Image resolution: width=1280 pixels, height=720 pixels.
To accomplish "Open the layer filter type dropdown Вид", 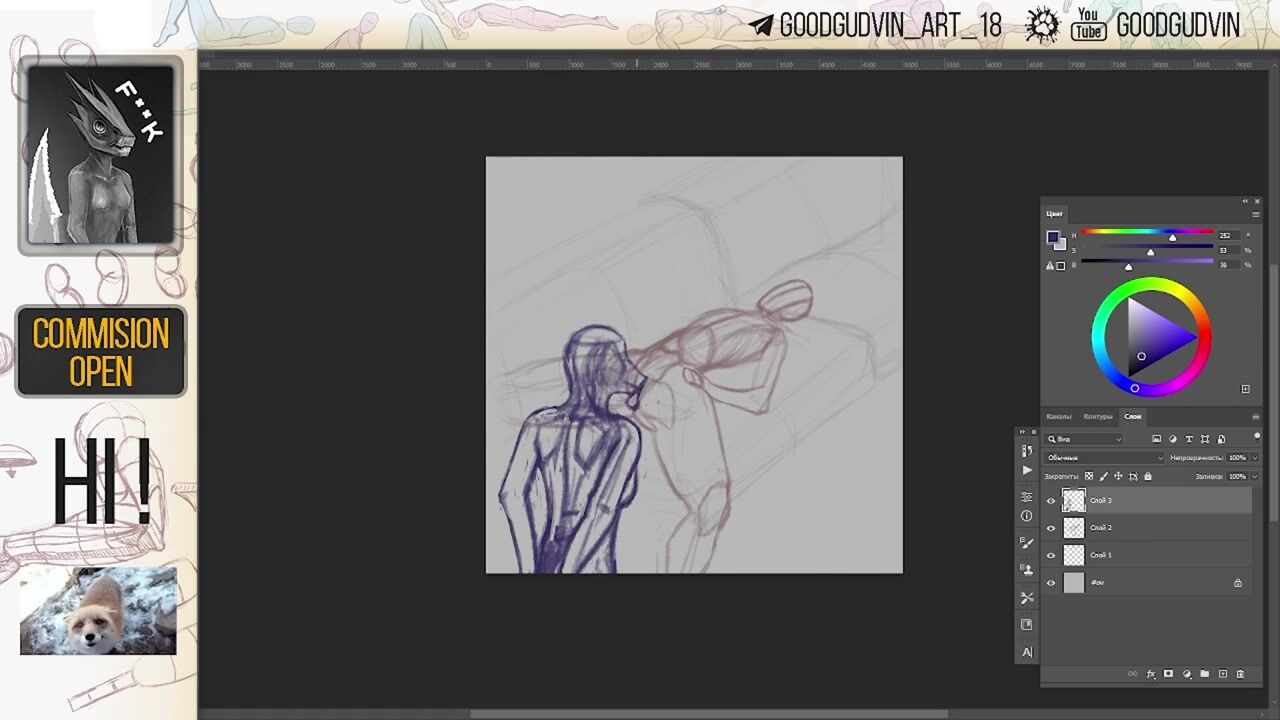I will point(1085,439).
